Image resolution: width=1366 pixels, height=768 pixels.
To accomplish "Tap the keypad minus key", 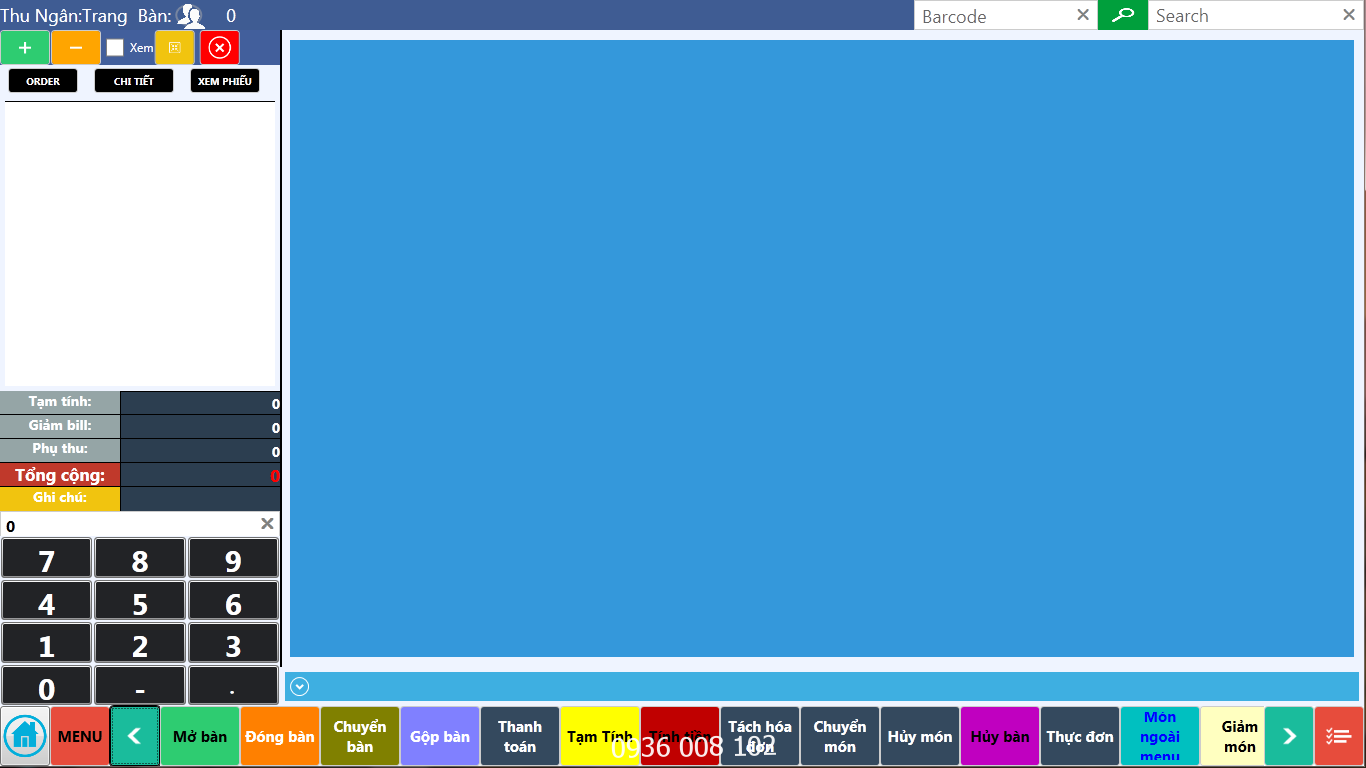I will tap(140, 687).
